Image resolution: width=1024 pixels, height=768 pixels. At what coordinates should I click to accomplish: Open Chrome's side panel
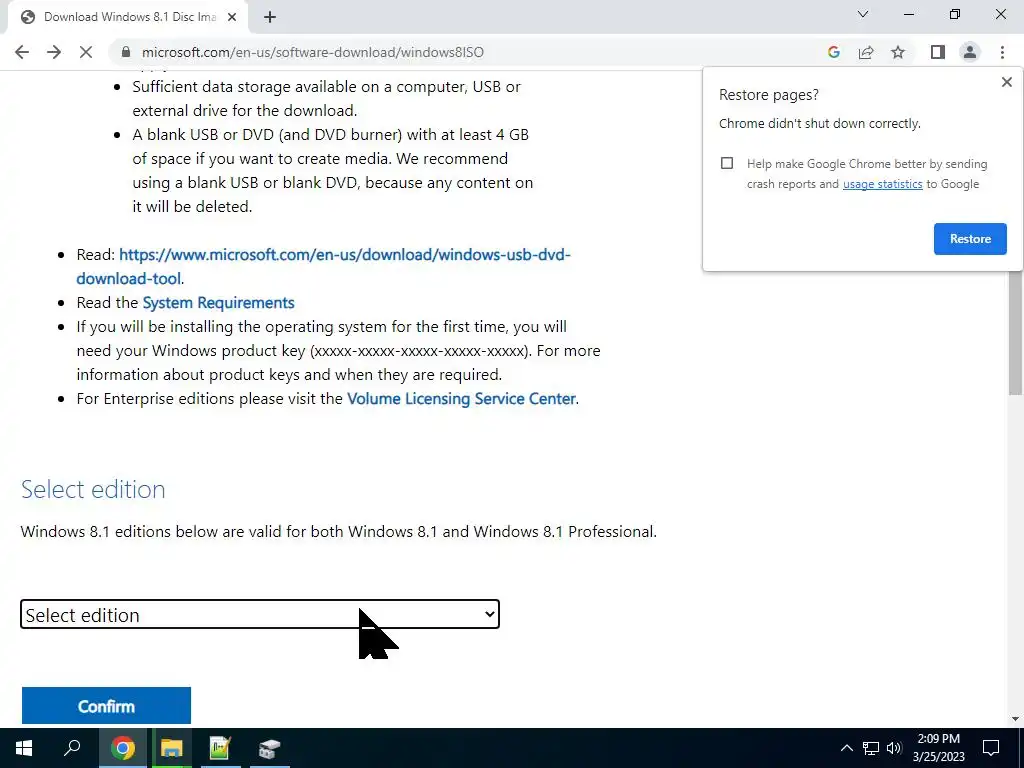tap(938, 52)
